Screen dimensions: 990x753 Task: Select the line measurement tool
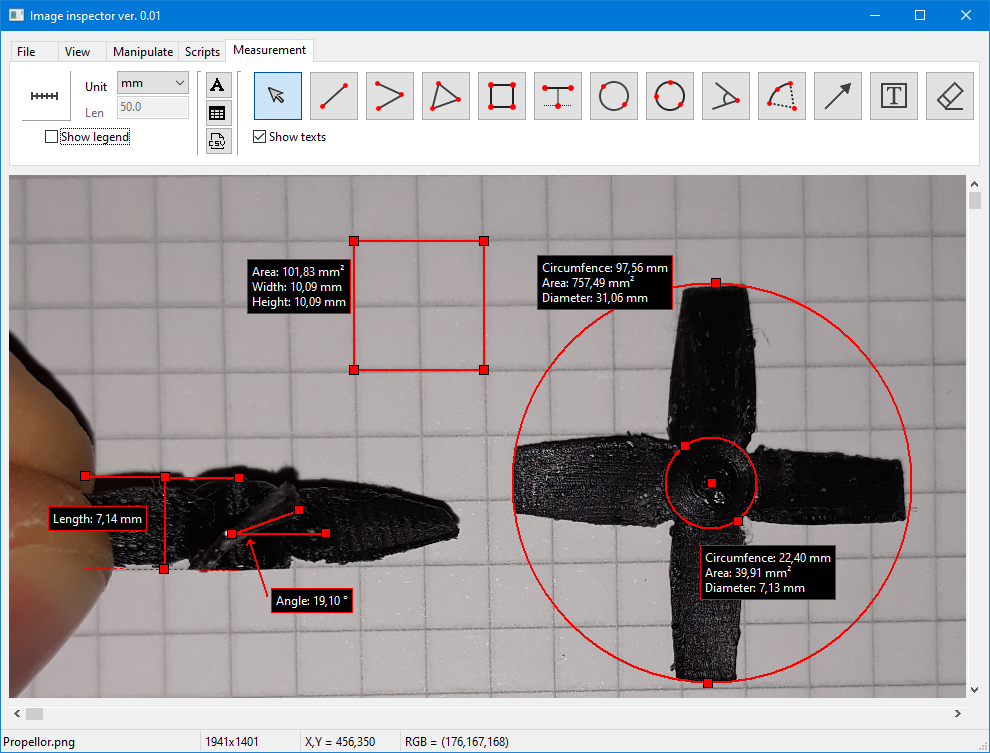point(334,96)
